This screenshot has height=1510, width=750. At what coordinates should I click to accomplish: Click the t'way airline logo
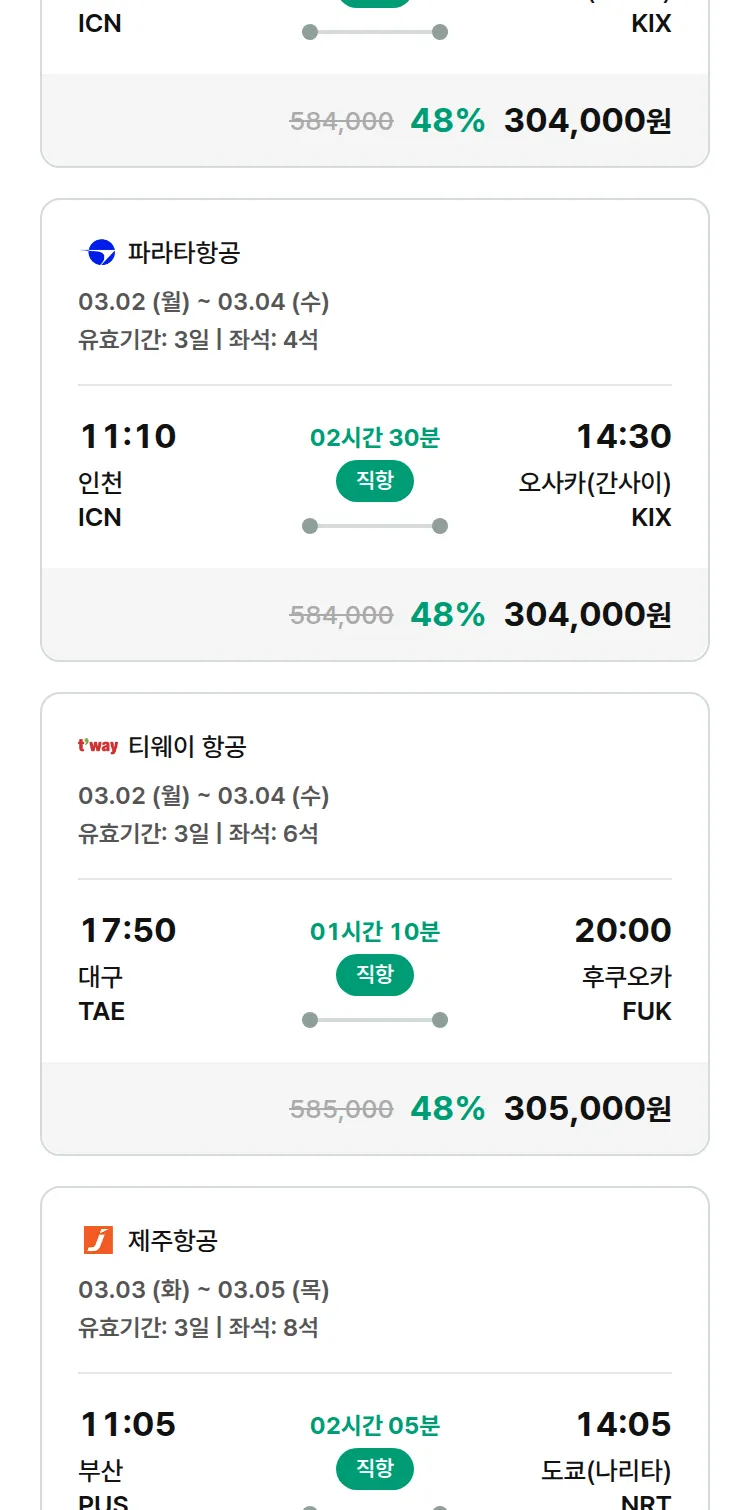coord(98,746)
